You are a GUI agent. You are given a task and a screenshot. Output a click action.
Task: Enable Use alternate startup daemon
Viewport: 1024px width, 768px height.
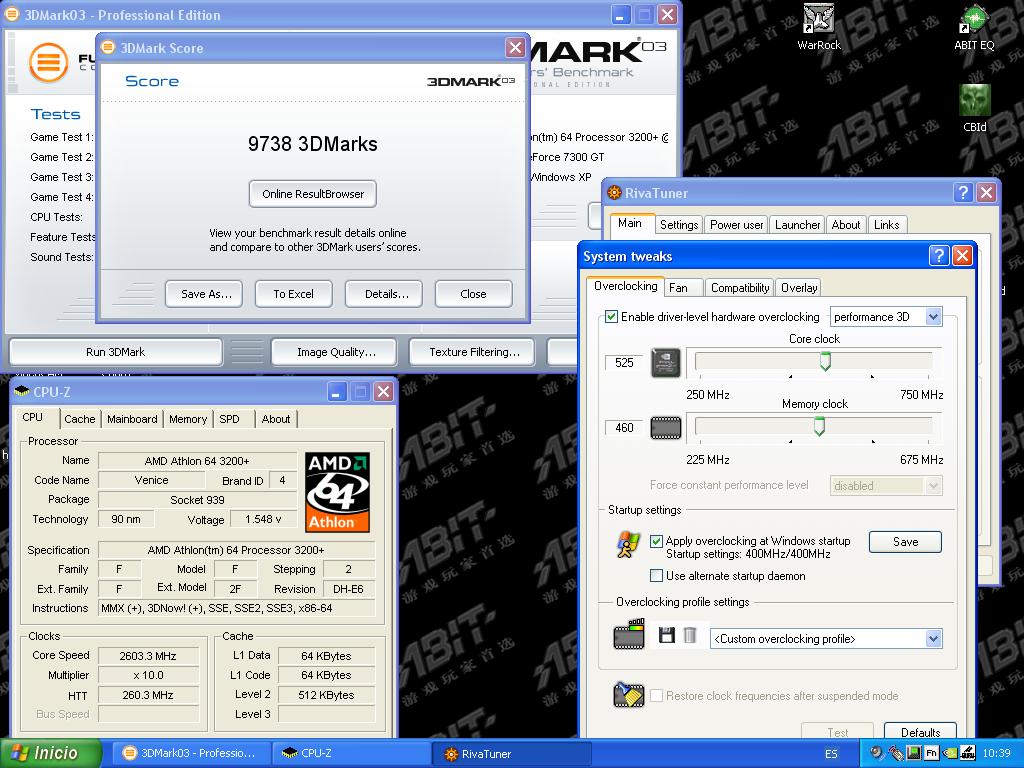coord(656,575)
